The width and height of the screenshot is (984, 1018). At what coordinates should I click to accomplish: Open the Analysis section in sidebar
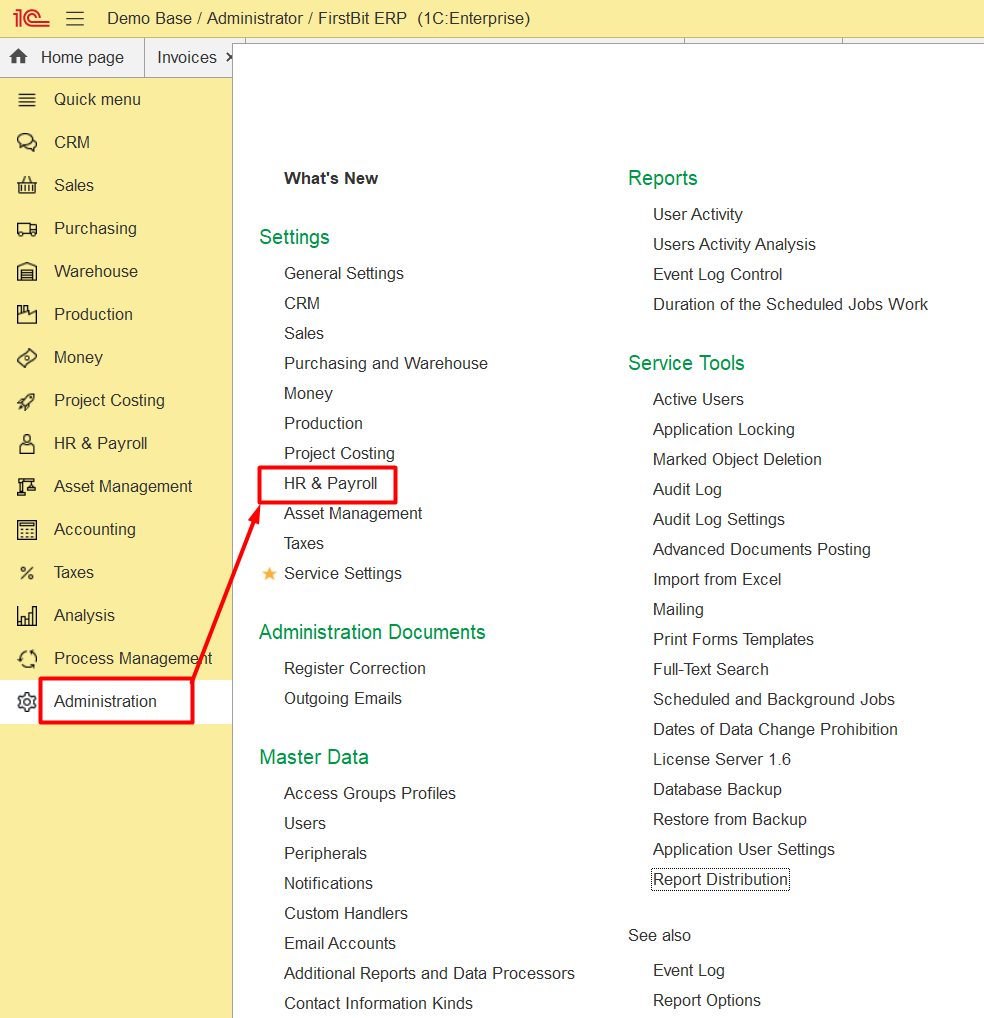point(84,615)
